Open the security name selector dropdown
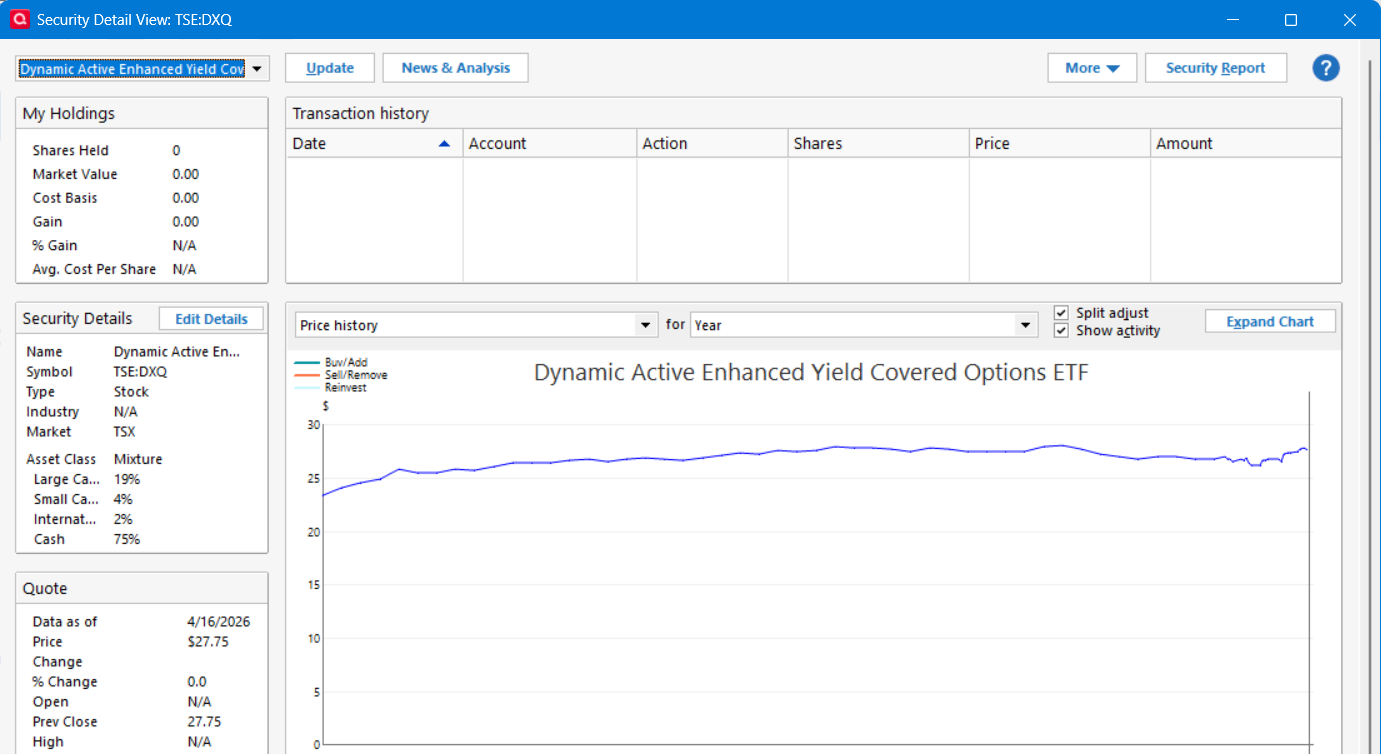This screenshot has width=1381, height=754. [258, 69]
